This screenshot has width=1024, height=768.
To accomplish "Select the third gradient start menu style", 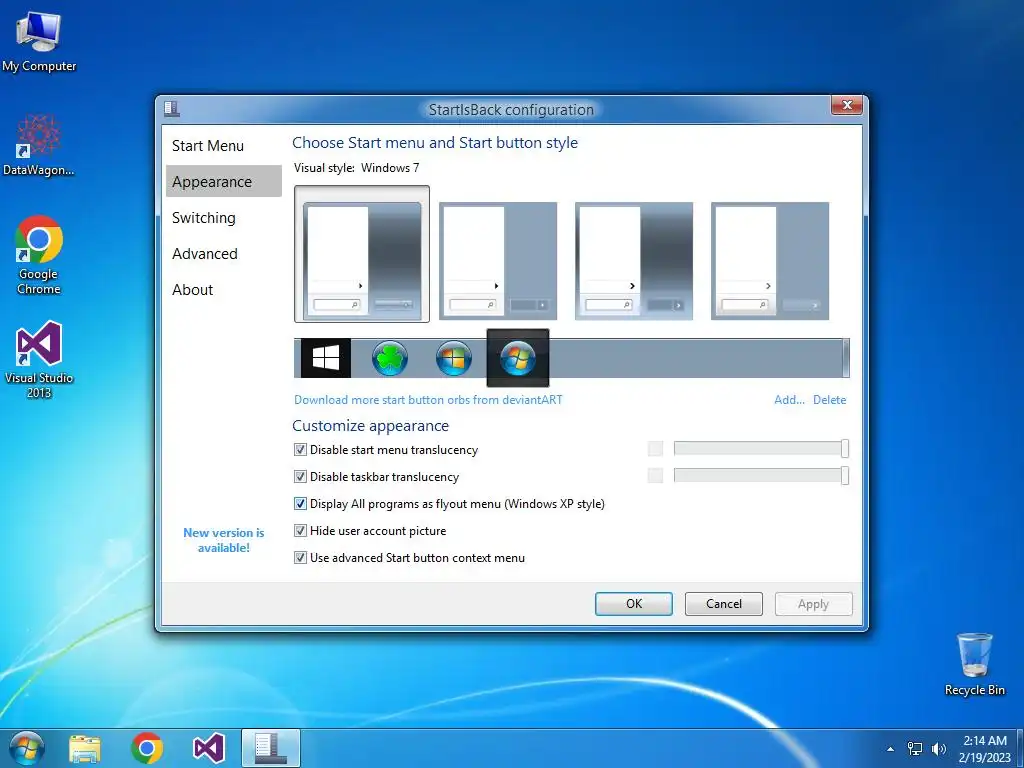I will [x=633, y=261].
